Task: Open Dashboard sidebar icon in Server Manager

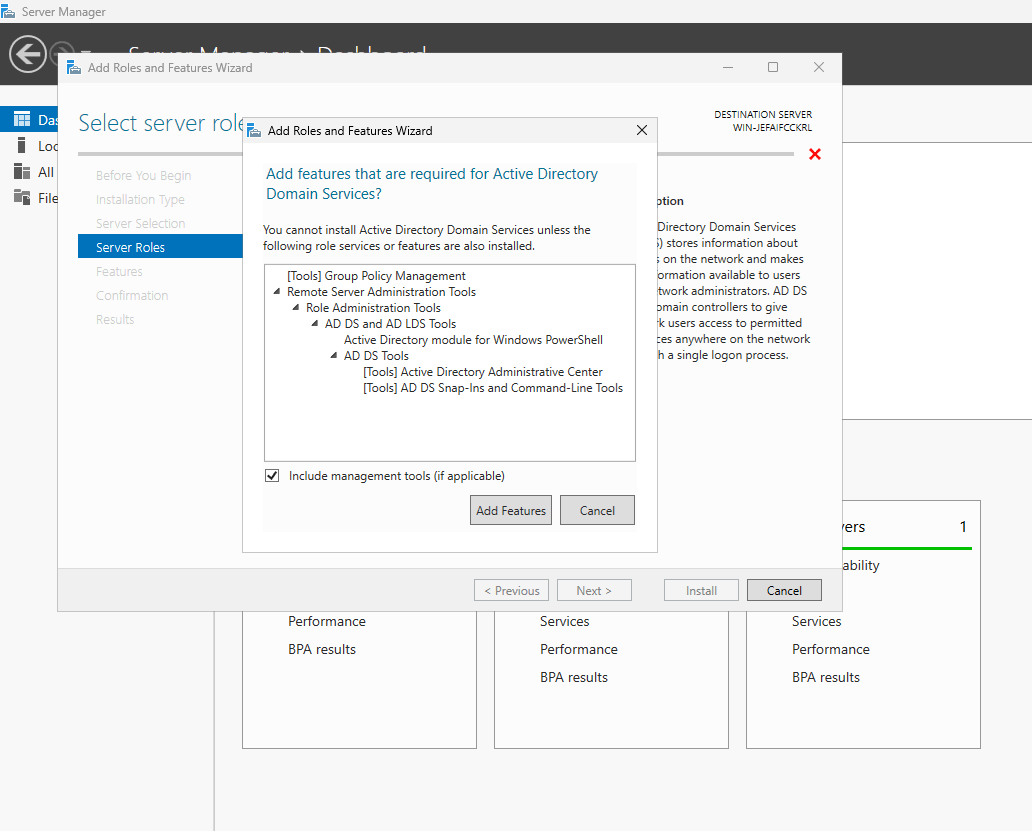Action: pyautogui.click(x=22, y=119)
